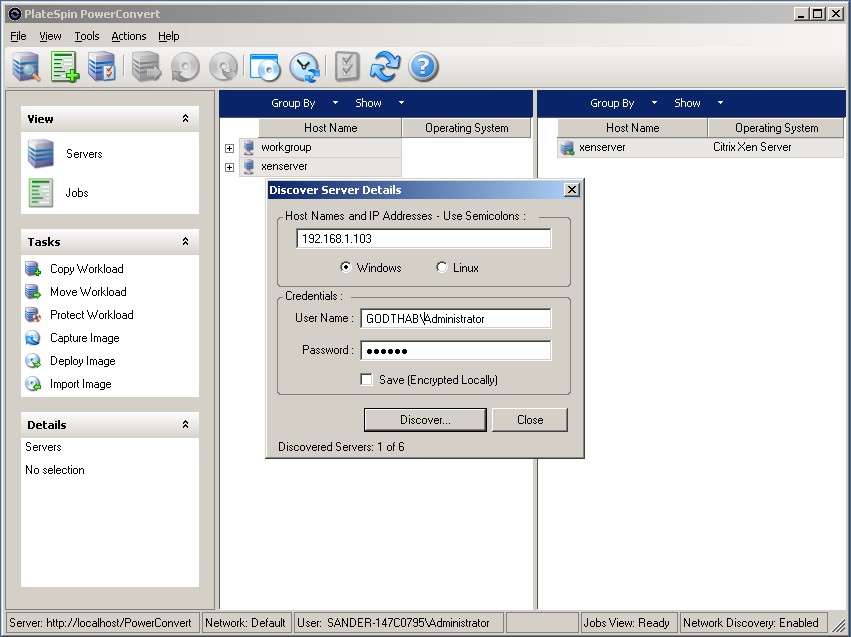
Task: Click the discover server magnifier toolbar icon
Action: pos(26,67)
